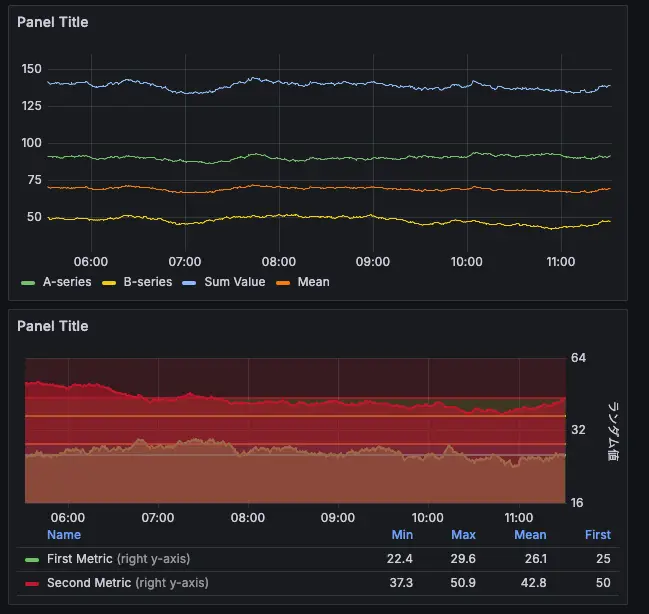Viewport: 649px width, 614px height.
Task: Click the blue Sum Value legend swatch
Action: (189, 283)
